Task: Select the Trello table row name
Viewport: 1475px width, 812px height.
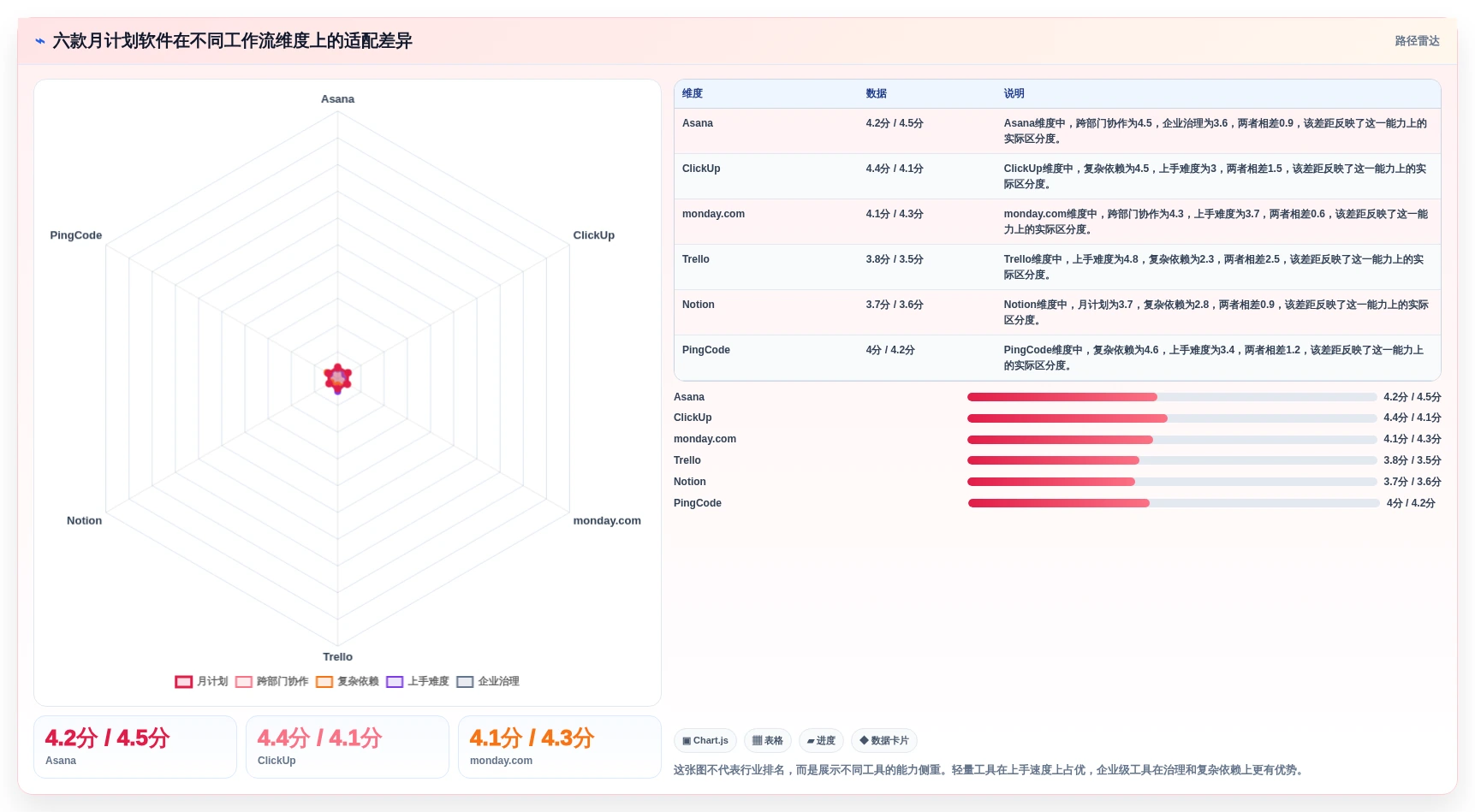Action: tap(696, 259)
